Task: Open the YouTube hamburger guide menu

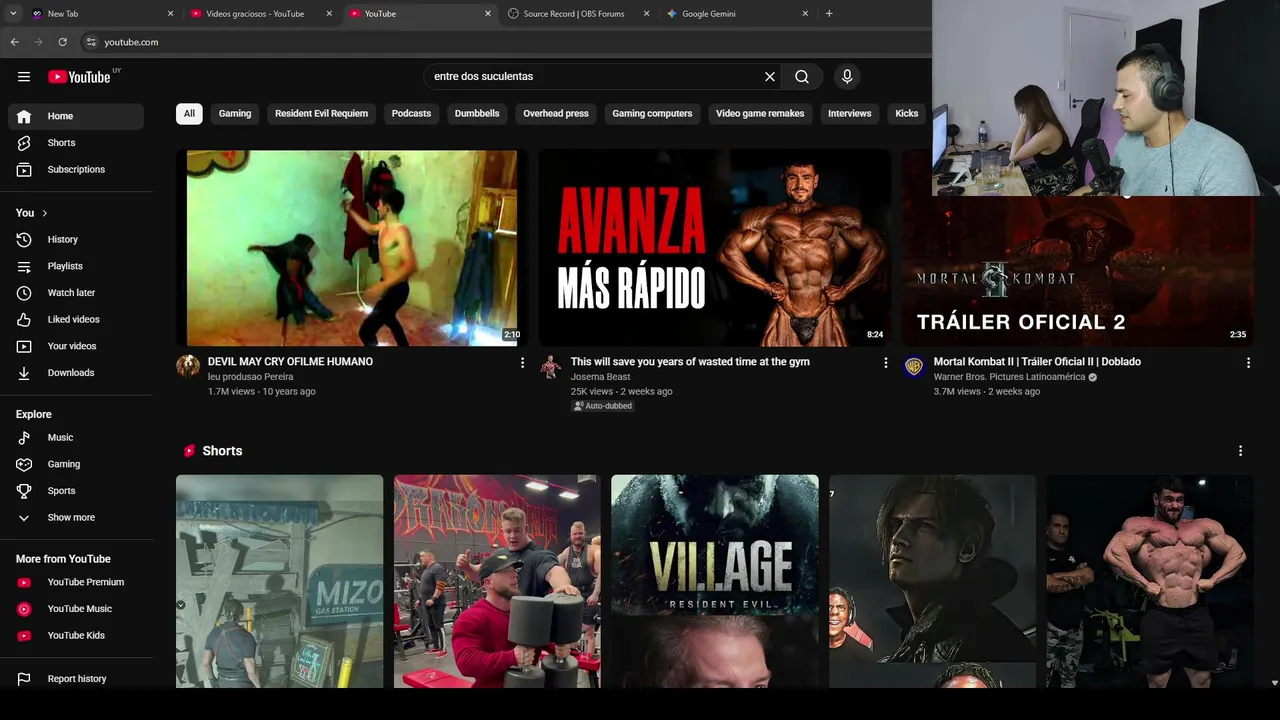Action: pyautogui.click(x=24, y=77)
